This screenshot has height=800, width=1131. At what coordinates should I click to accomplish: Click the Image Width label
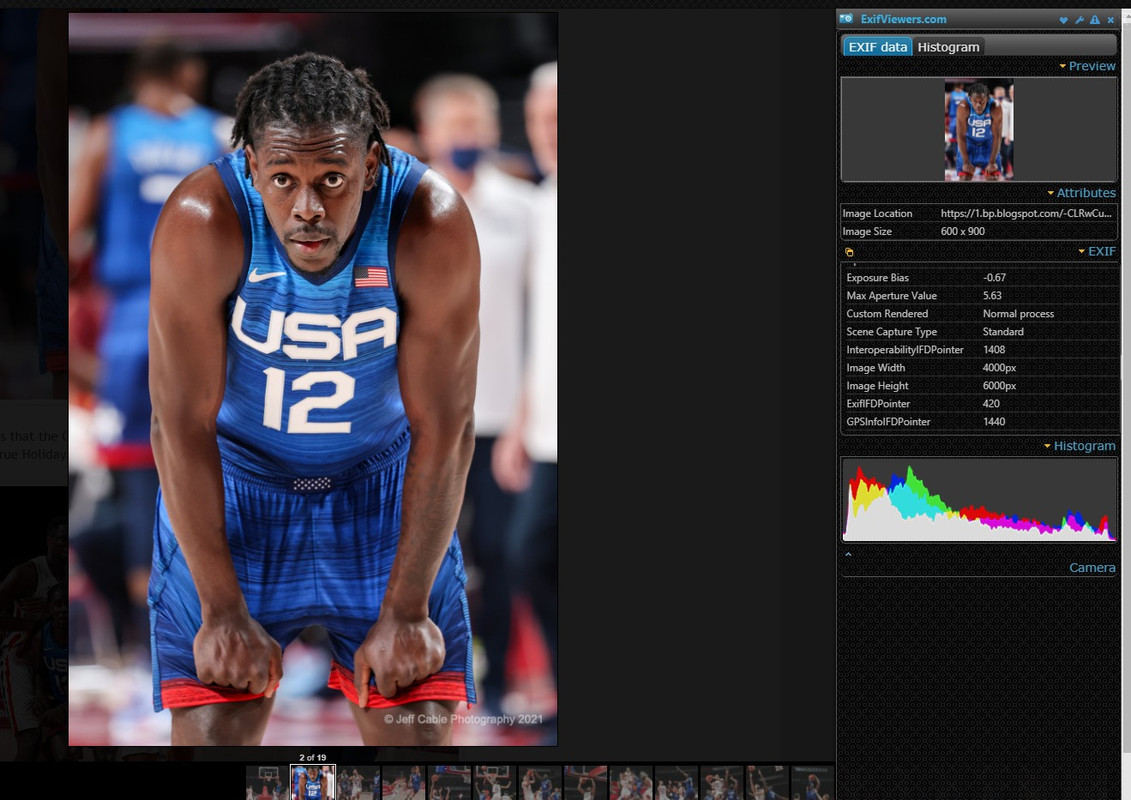[x=876, y=368]
